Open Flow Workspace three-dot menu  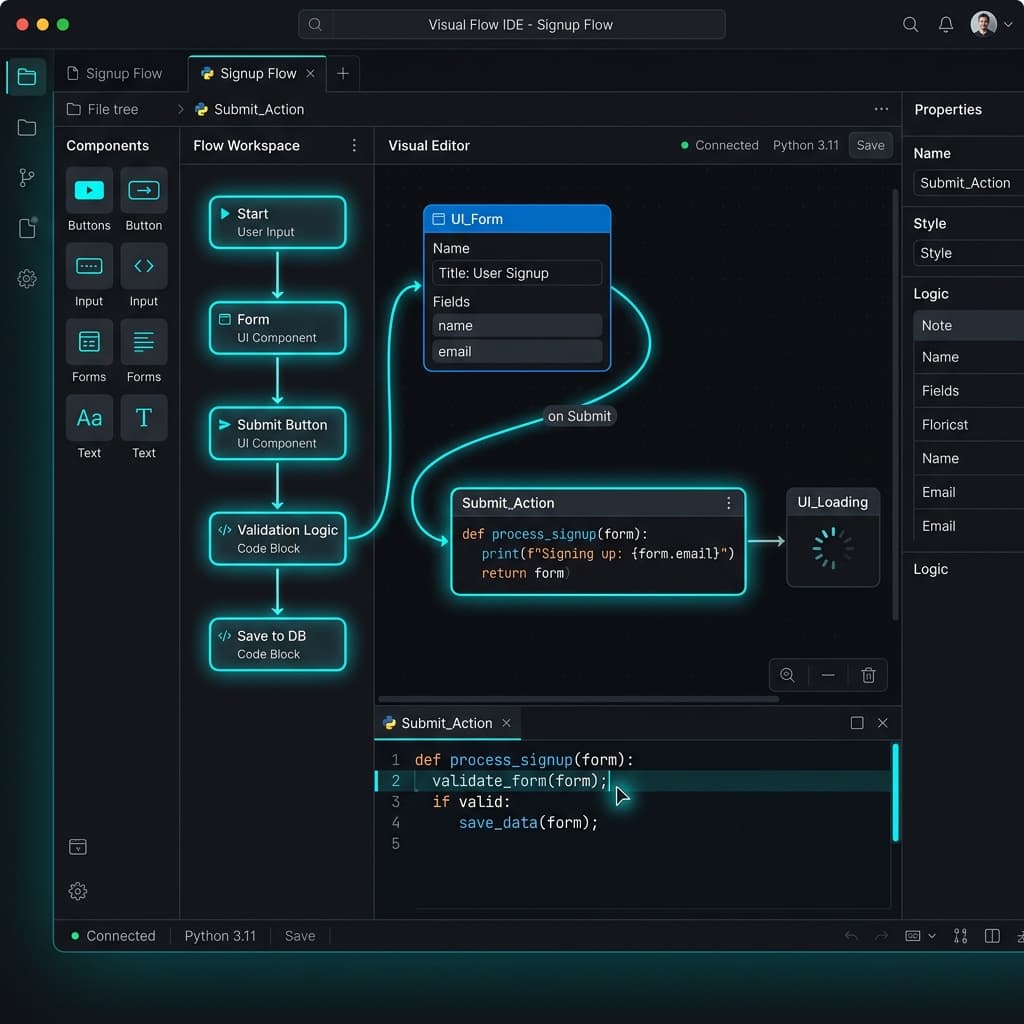click(354, 145)
